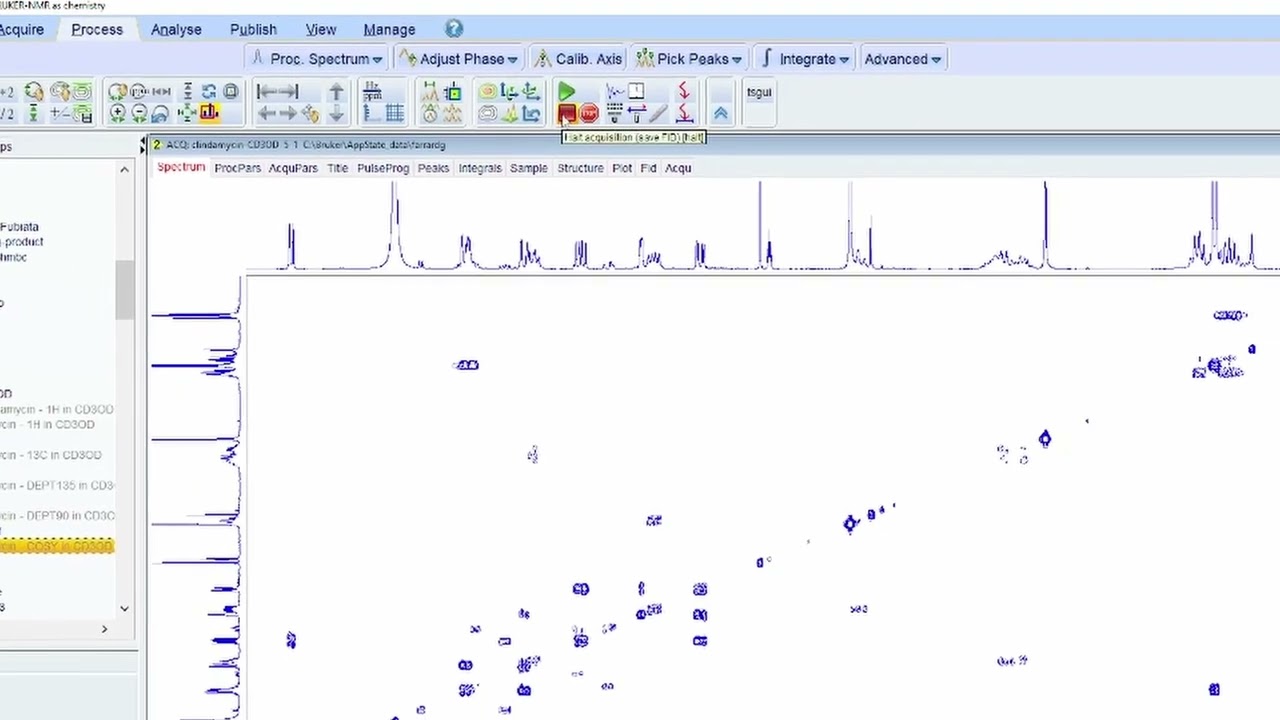Click the double blue chevron collapse toolbar icon
Screen dimensions: 1280x720
click(x=720, y=113)
